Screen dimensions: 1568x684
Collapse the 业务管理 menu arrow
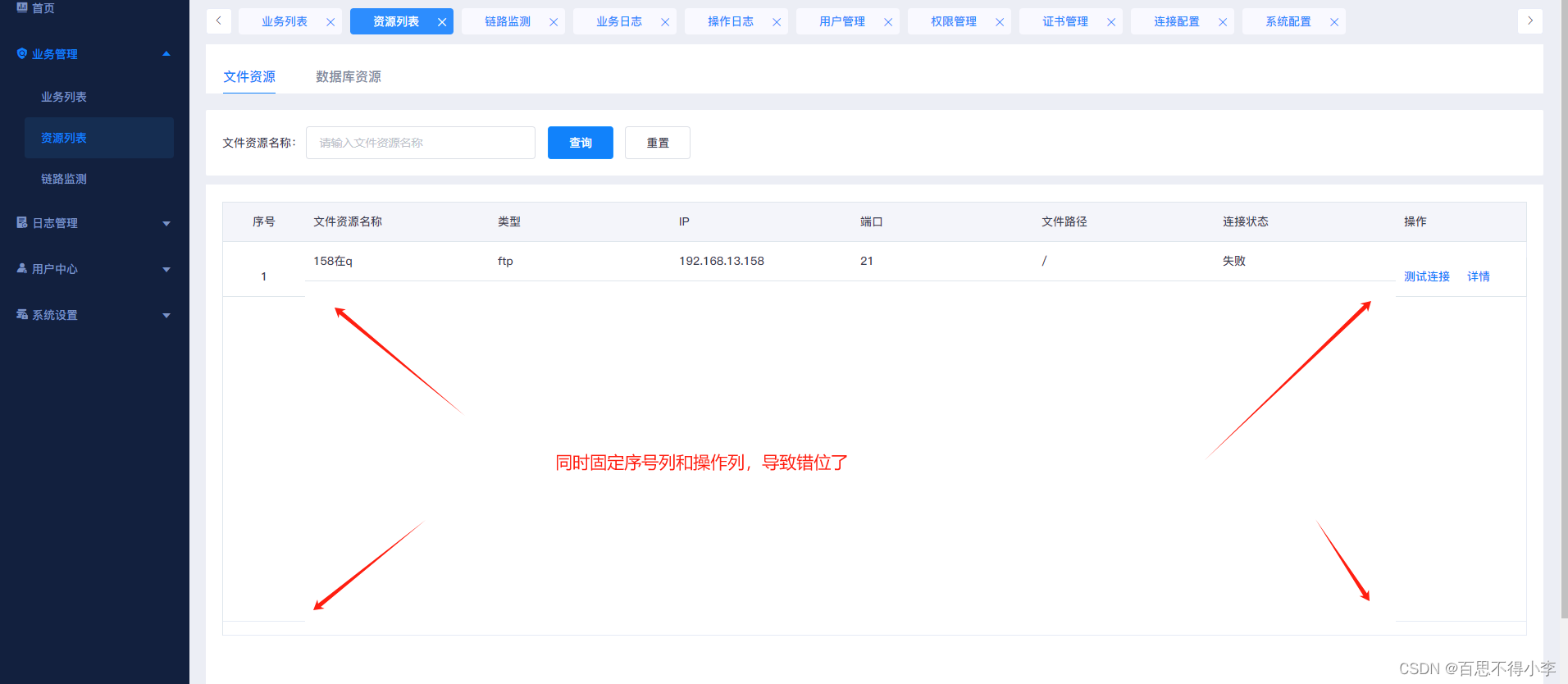(x=166, y=54)
